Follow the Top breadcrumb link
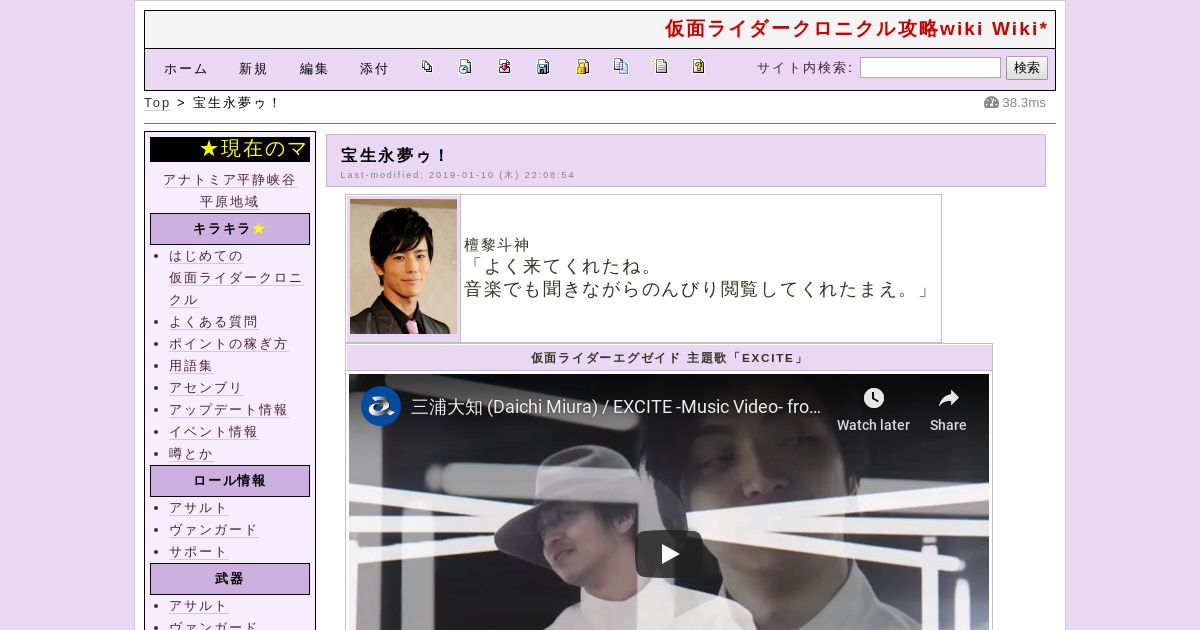 point(157,103)
